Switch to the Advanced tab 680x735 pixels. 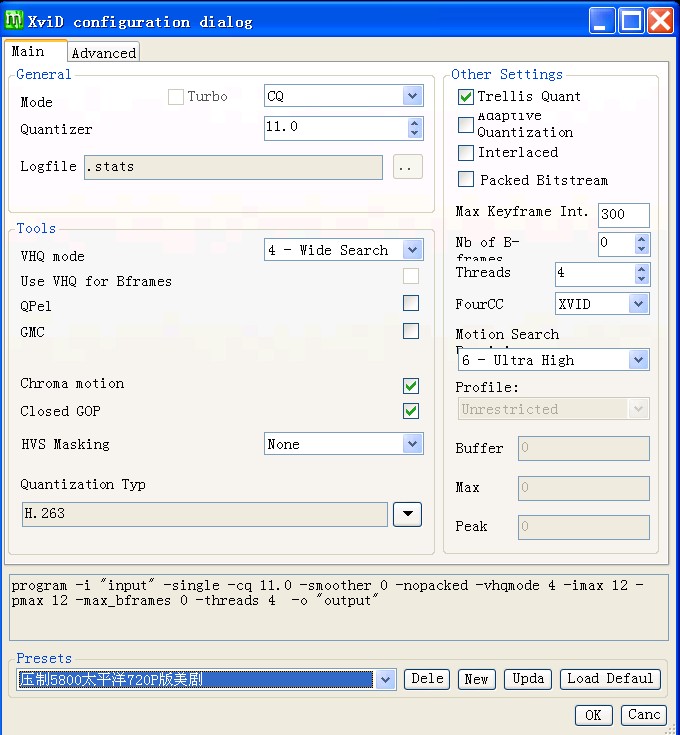point(103,53)
